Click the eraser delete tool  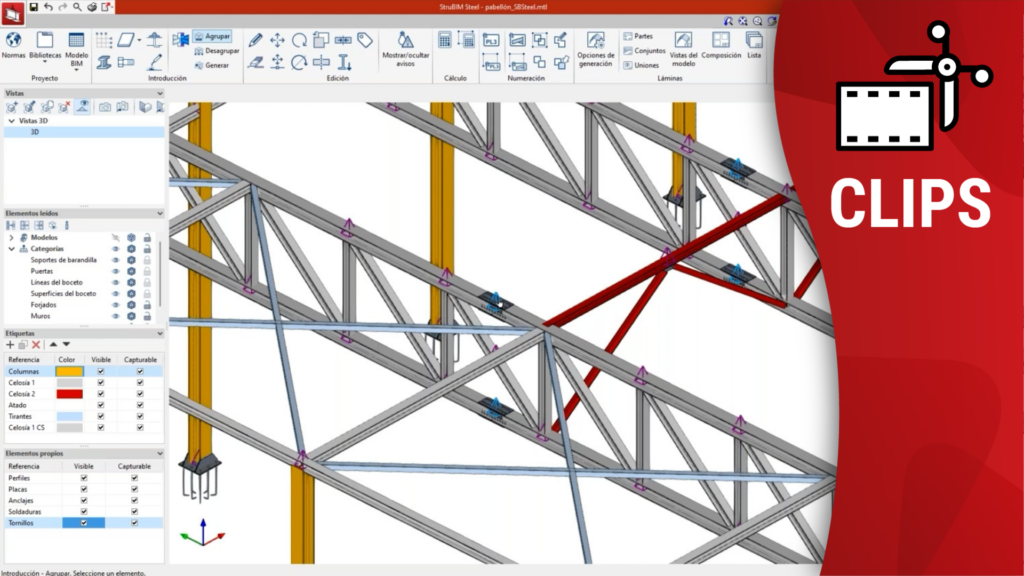pos(256,62)
